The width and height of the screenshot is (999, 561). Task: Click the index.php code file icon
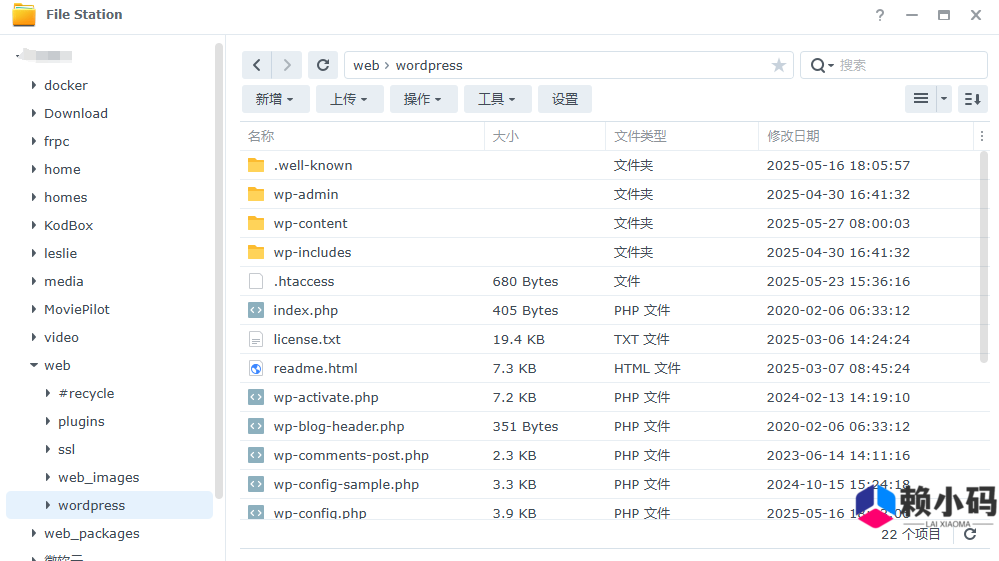[x=256, y=310]
